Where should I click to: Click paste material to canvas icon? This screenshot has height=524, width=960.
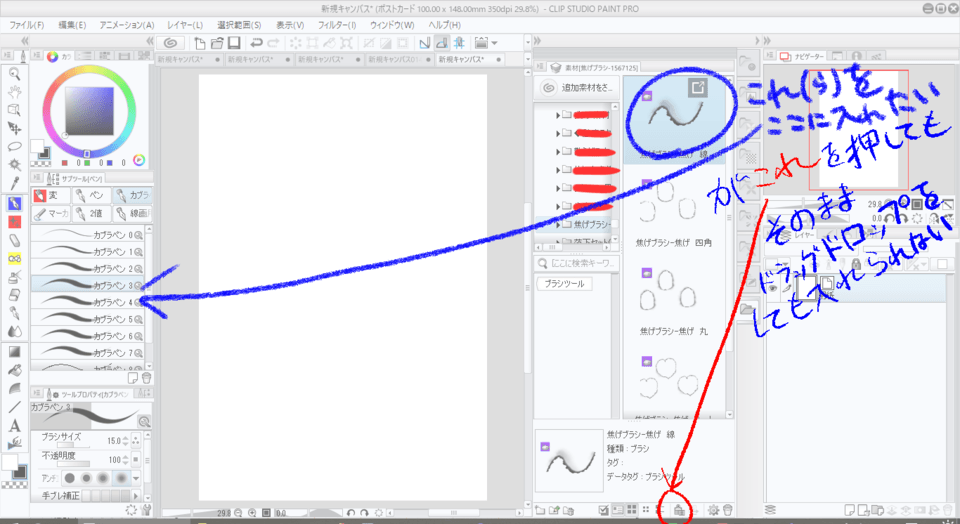[680, 509]
